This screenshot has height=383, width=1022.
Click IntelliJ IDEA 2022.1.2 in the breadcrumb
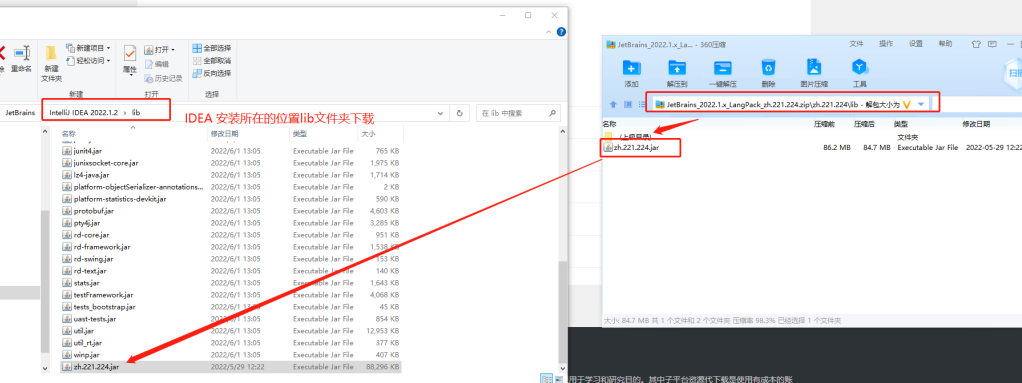click(x=83, y=113)
